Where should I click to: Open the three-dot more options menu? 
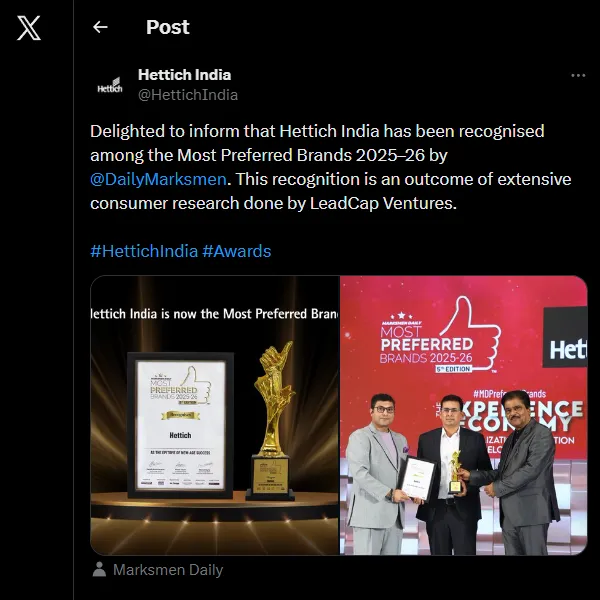click(578, 76)
